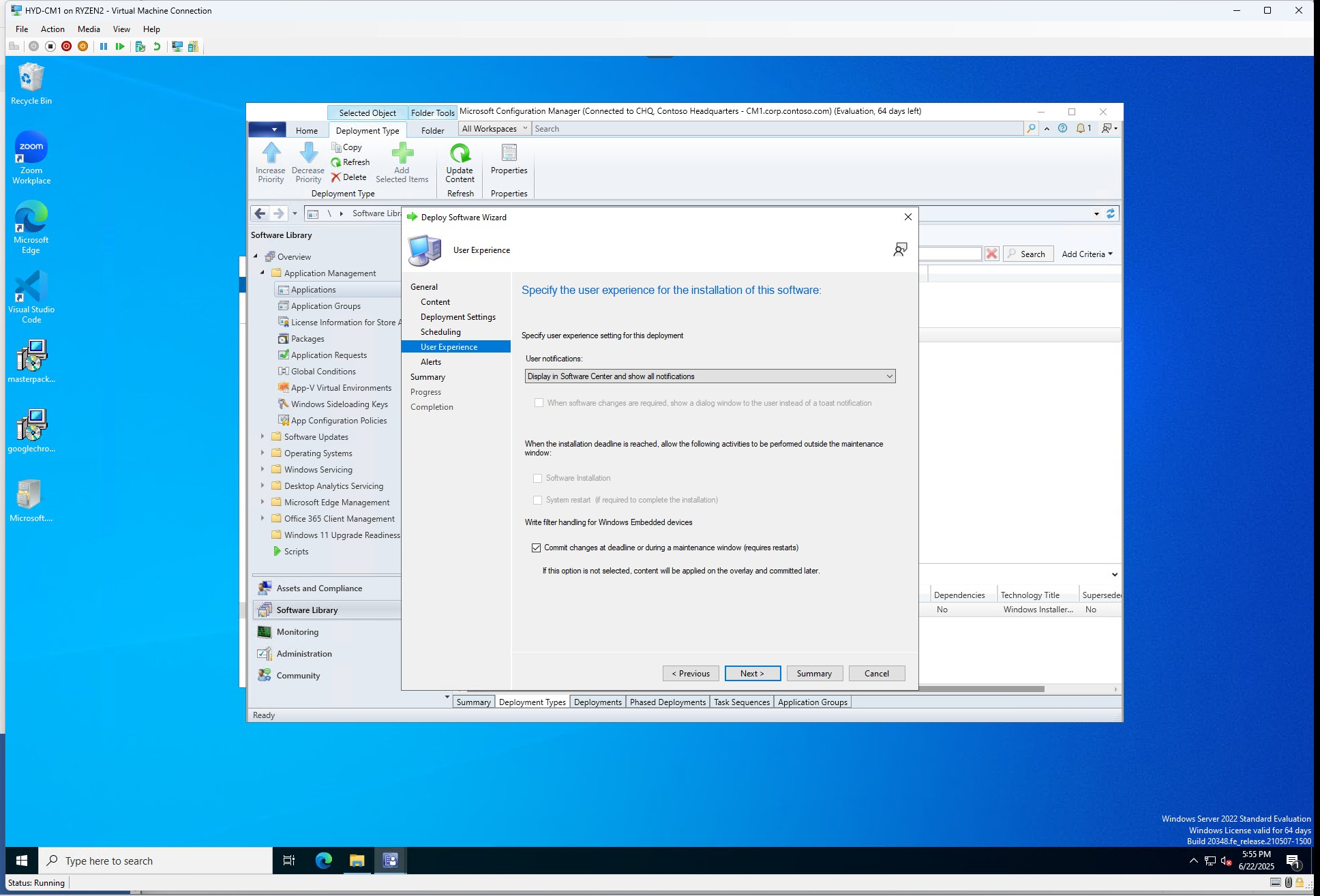Toggle the System restart checkbox
The width and height of the screenshot is (1320, 896).
click(x=538, y=500)
